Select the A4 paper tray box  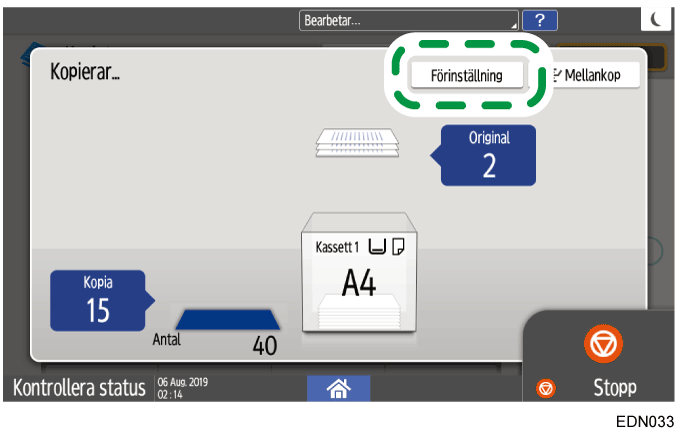click(x=358, y=275)
